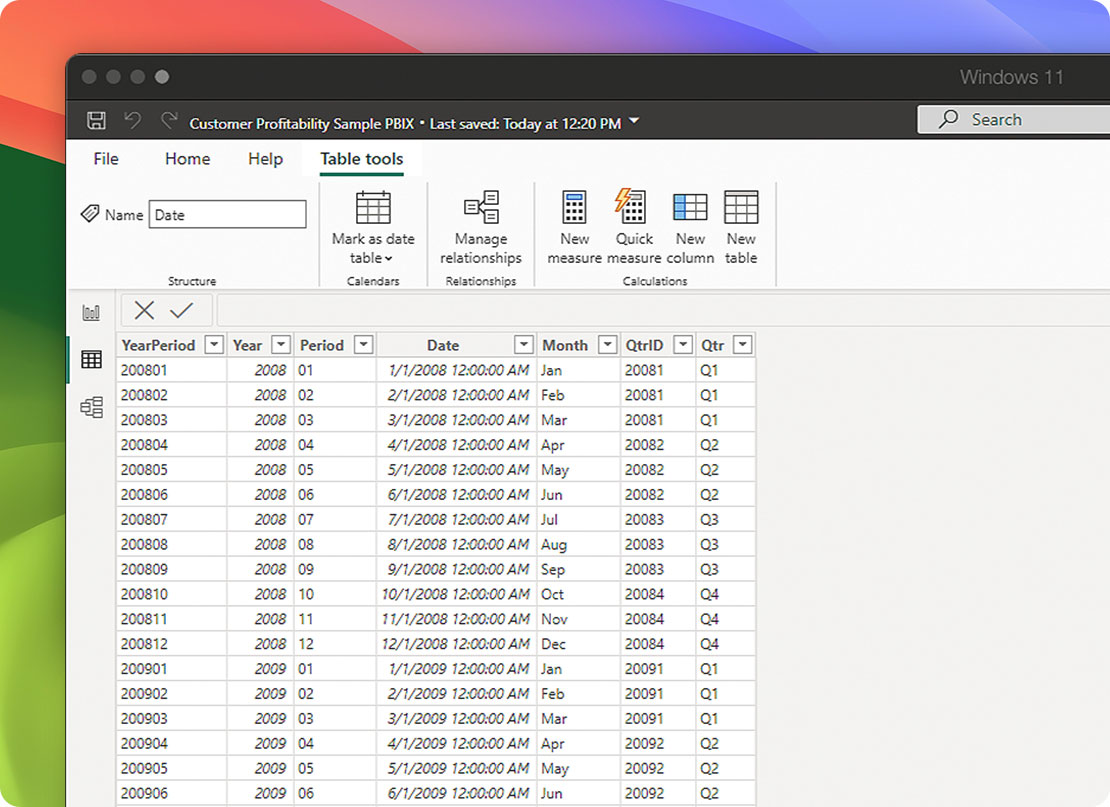
Task: Open the YearPeriod column filter dropdown
Action: point(213,345)
